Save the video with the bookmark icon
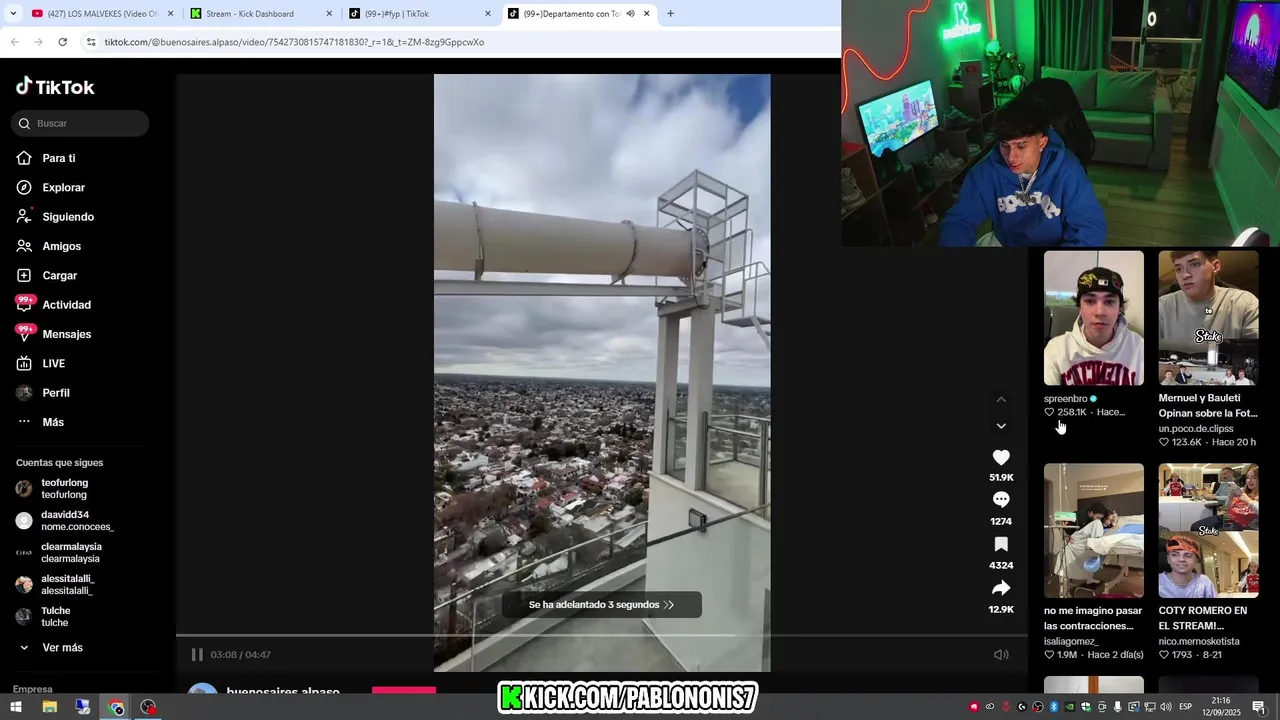The height and width of the screenshot is (720, 1280). pyautogui.click(x=1001, y=545)
